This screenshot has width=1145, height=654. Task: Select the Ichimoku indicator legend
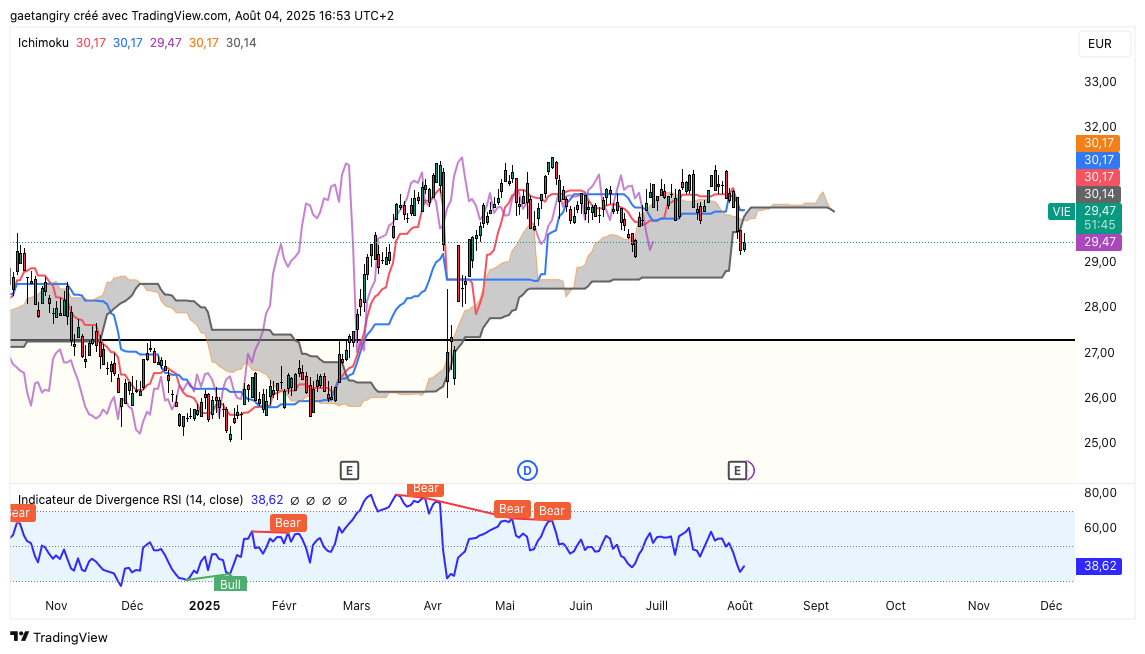tap(43, 43)
